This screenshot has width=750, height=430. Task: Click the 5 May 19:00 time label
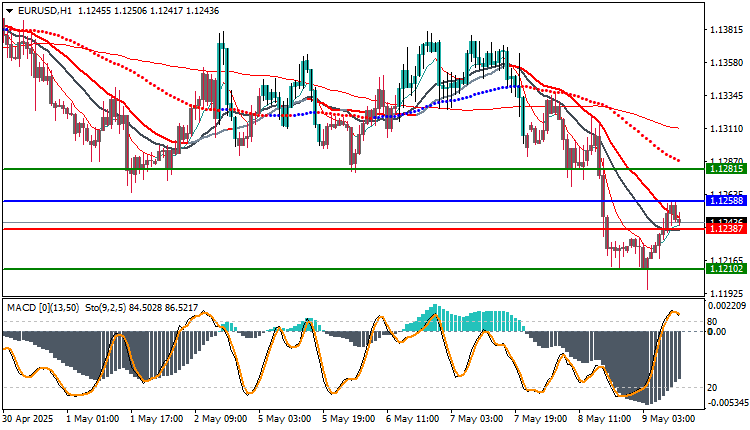tap(349, 419)
